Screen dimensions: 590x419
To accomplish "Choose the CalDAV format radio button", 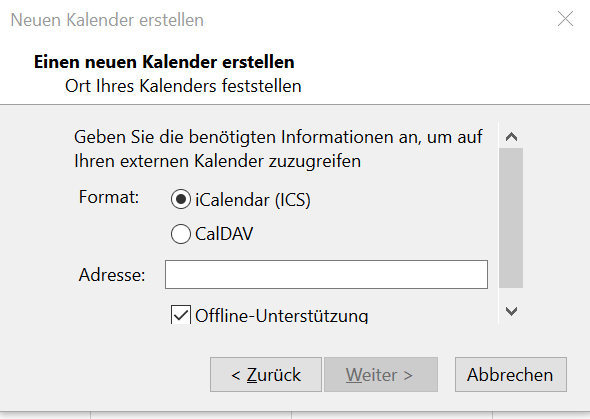I will (181, 234).
